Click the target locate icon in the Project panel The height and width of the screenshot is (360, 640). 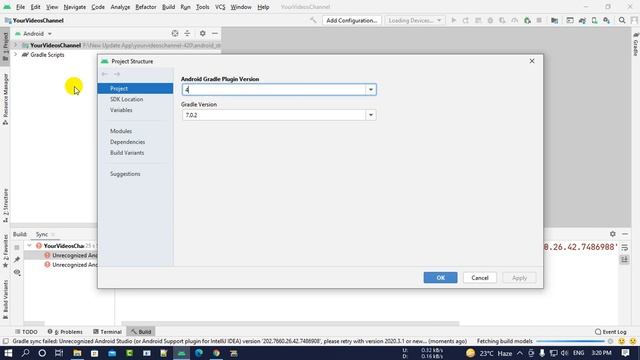coord(175,33)
